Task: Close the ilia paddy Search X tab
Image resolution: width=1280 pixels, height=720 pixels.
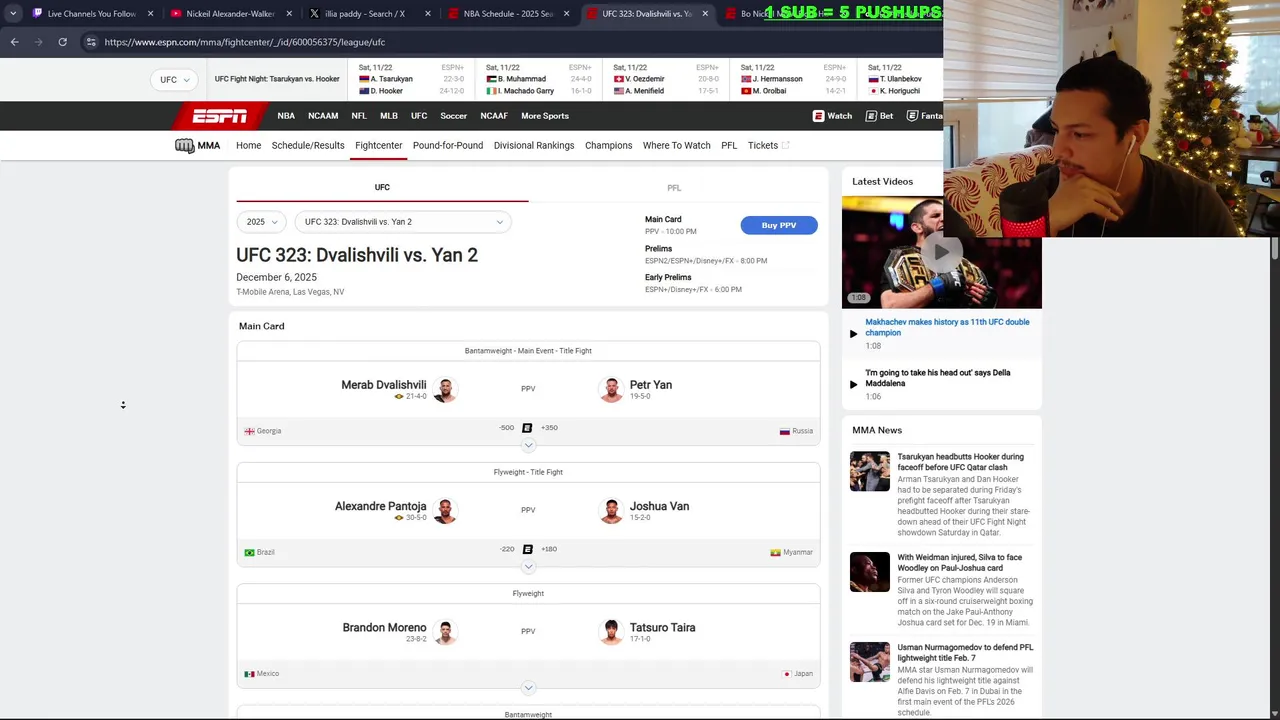Action: coord(427,14)
